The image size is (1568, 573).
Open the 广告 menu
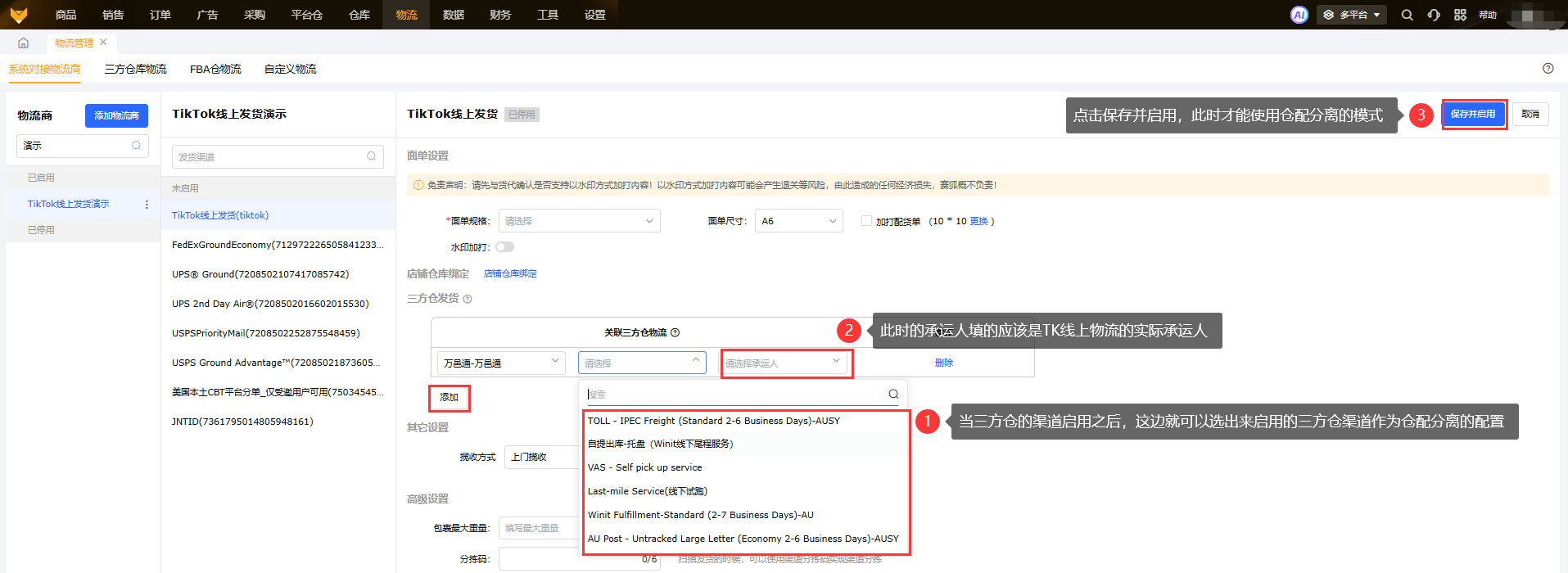[x=207, y=15]
